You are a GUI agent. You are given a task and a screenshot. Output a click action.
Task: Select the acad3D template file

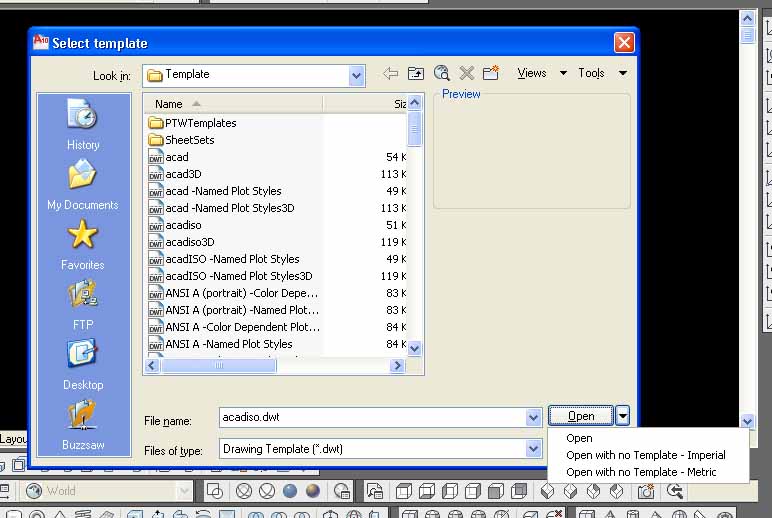point(175,174)
